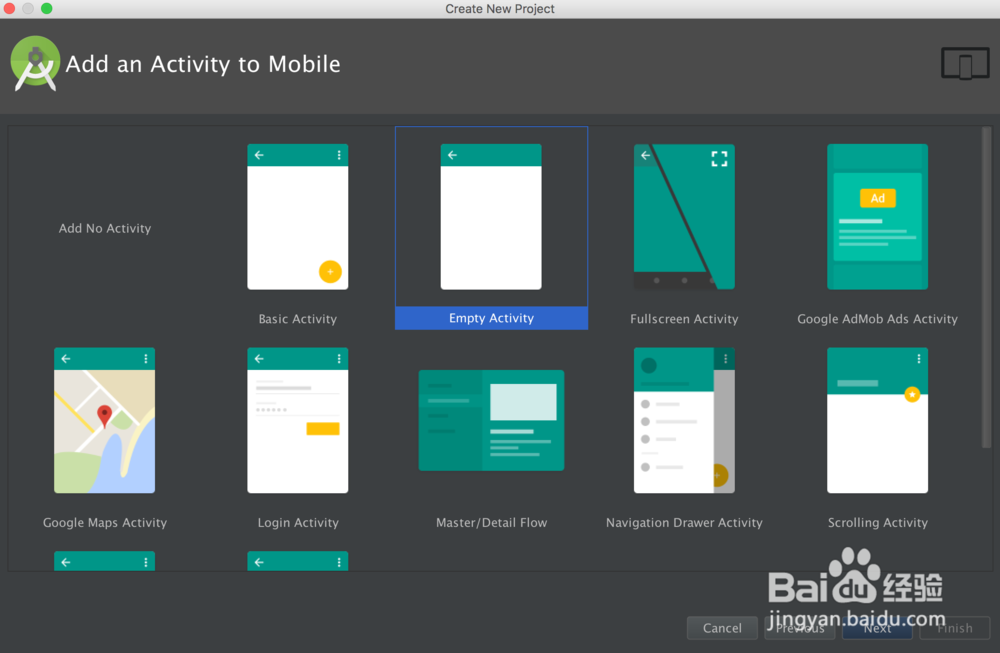Click the Scrolling Activity label
Screen dimensions: 1000x653
tap(878, 522)
